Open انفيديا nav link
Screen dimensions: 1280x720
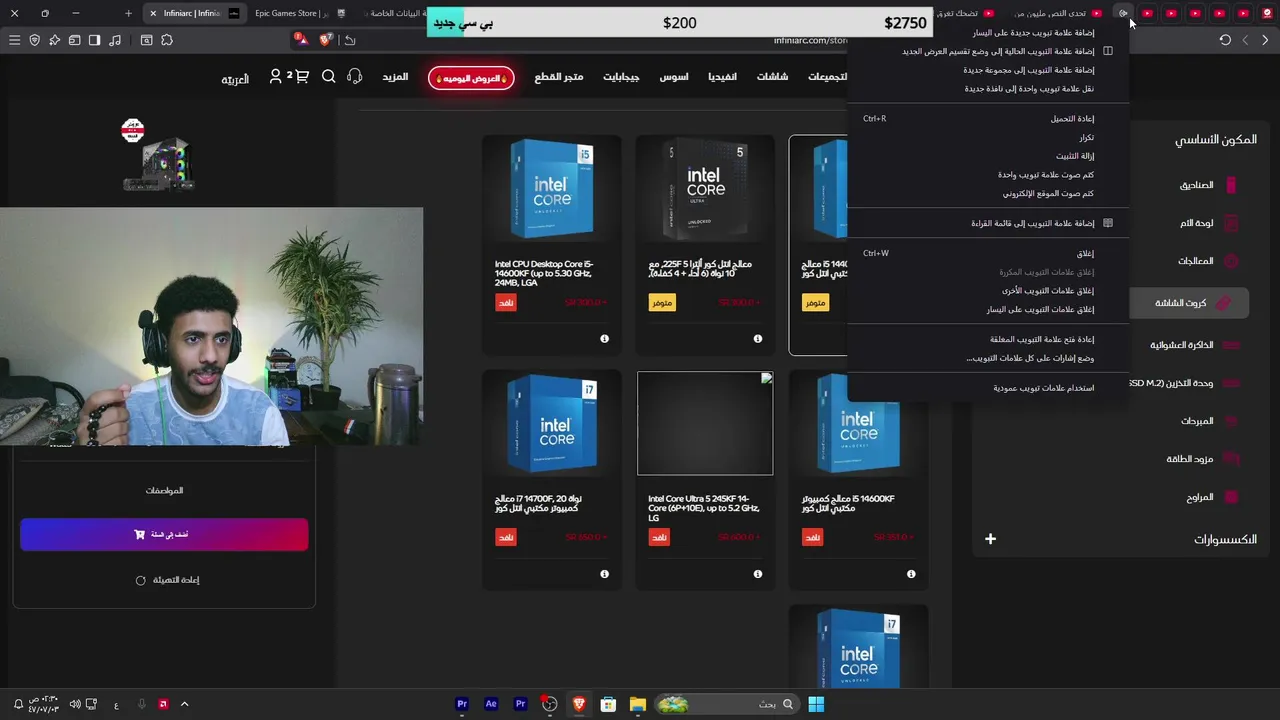click(722, 77)
